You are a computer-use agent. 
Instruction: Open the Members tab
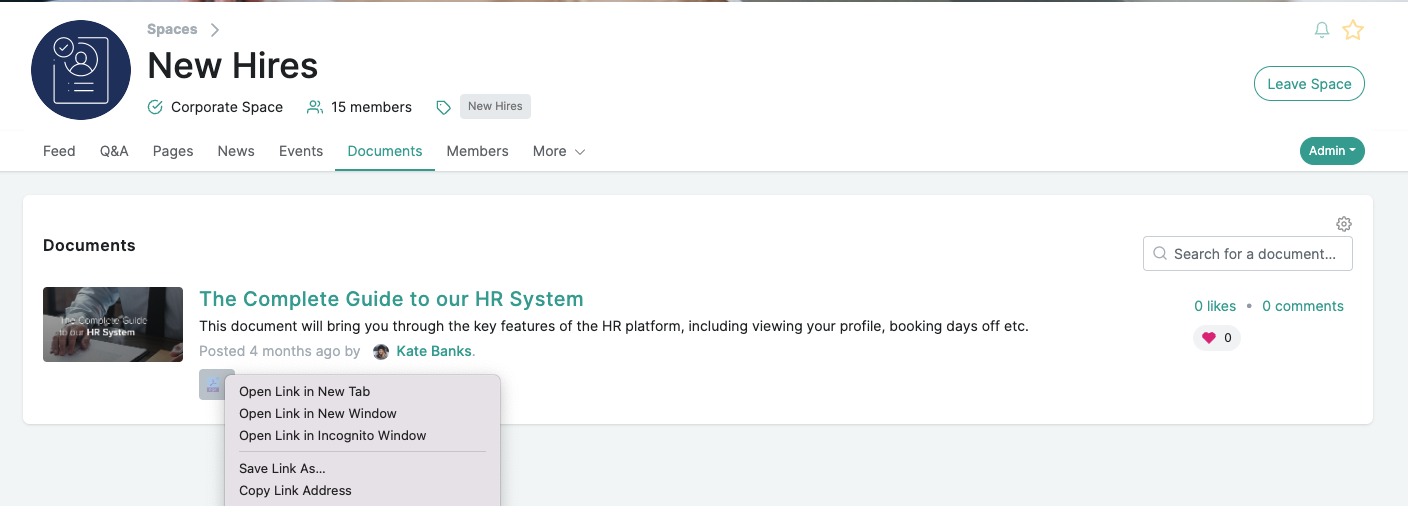[x=477, y=151]
